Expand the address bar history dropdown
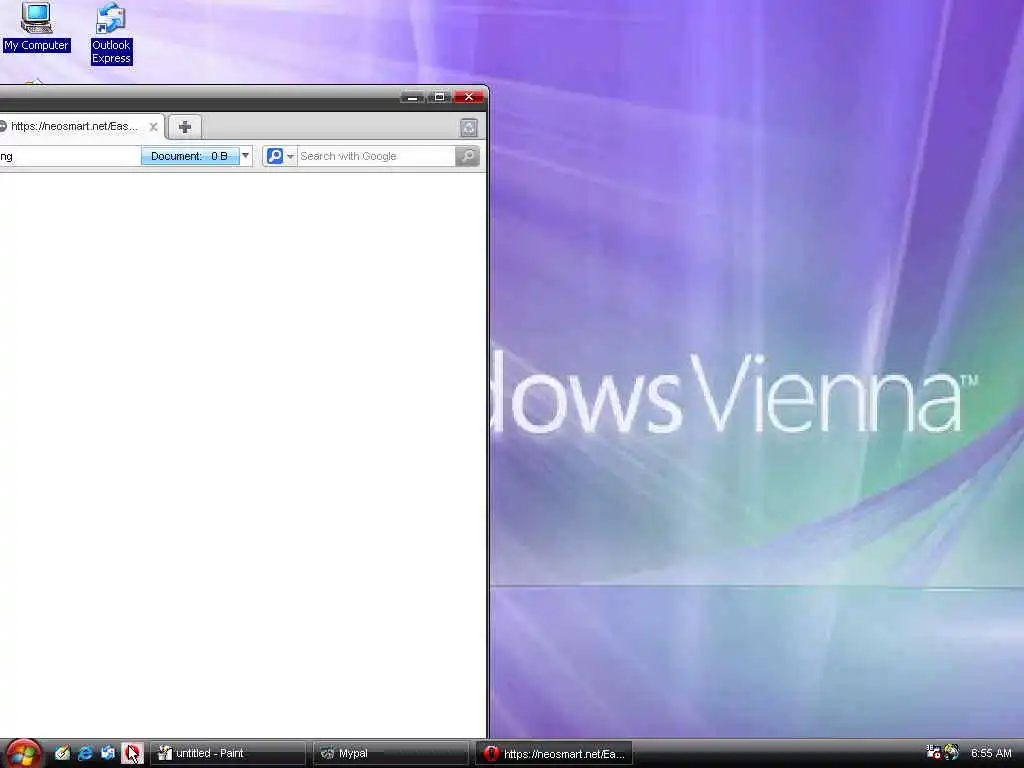Viewport: 1024px width, 768px height. (x=246, y=156)
